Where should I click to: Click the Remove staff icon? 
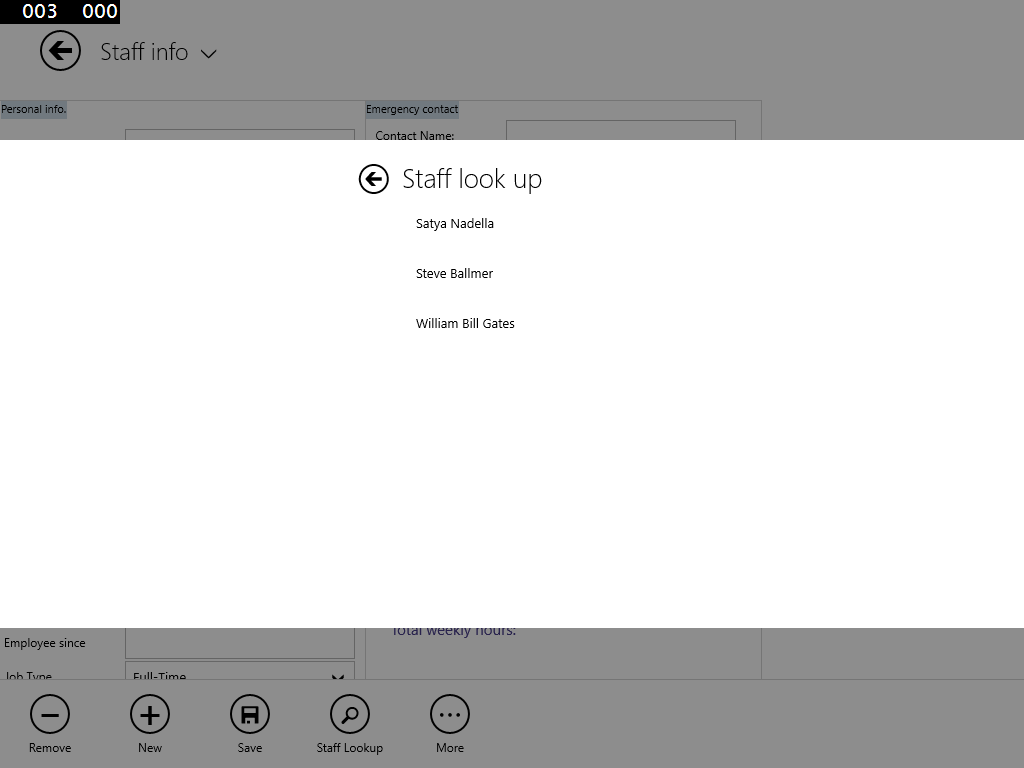click(x=50, y=714)
